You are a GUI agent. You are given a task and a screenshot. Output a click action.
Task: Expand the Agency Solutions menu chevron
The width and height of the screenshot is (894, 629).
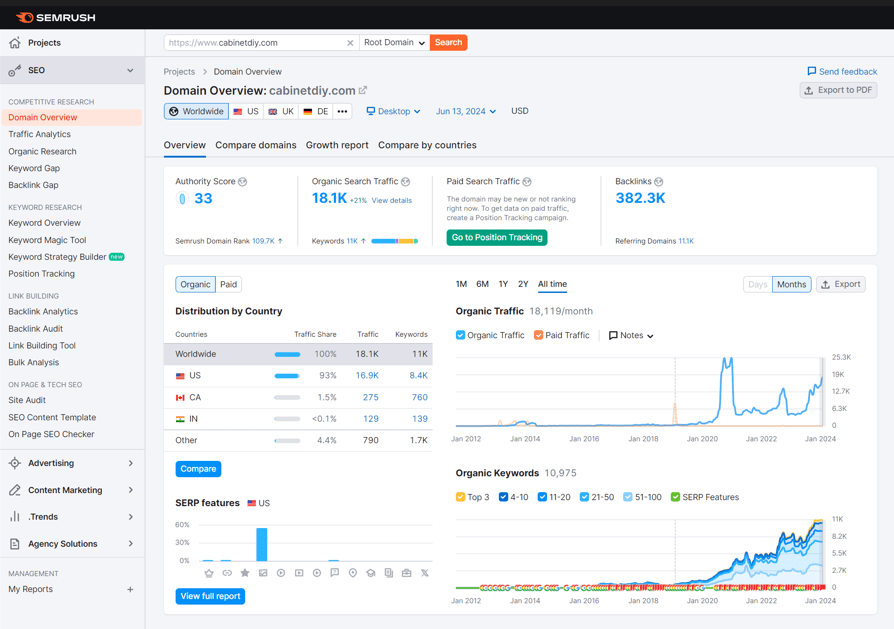pyautogui.click(x=131, y=544)
